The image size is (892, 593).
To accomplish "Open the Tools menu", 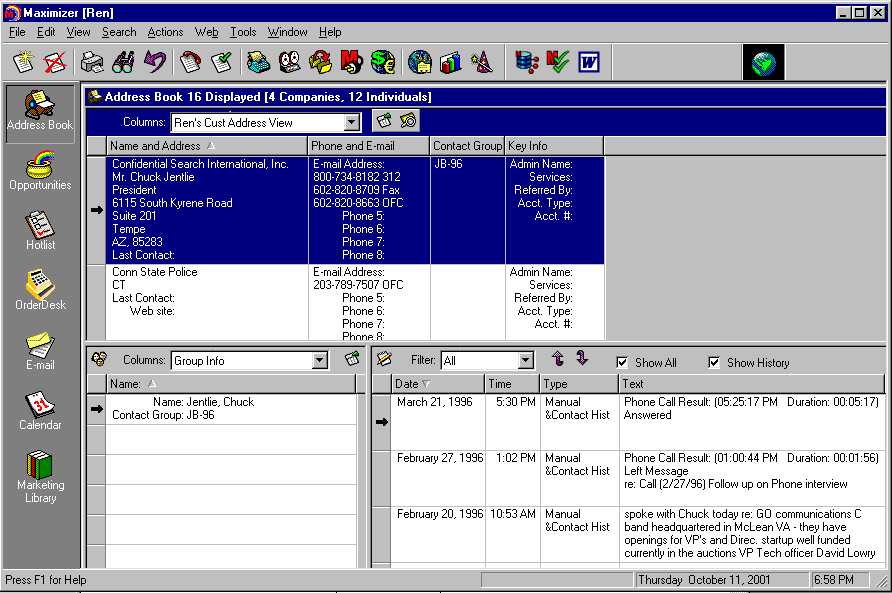I will [243, 32].
